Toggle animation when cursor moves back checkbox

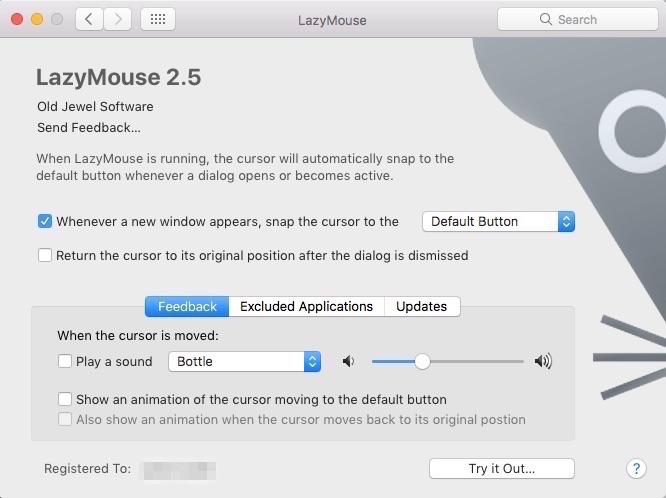pyautogui.click(x=65, y=419)
